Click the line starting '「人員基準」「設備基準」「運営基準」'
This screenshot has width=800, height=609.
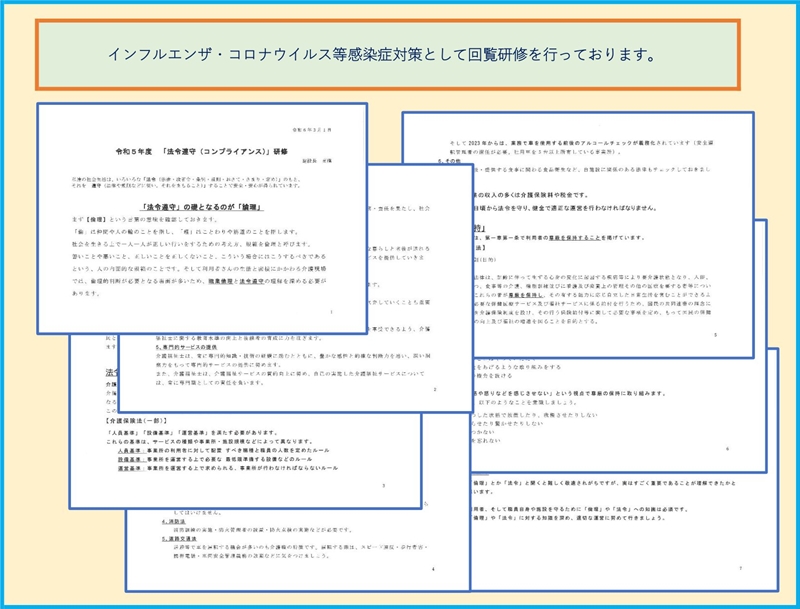point(192,433)
